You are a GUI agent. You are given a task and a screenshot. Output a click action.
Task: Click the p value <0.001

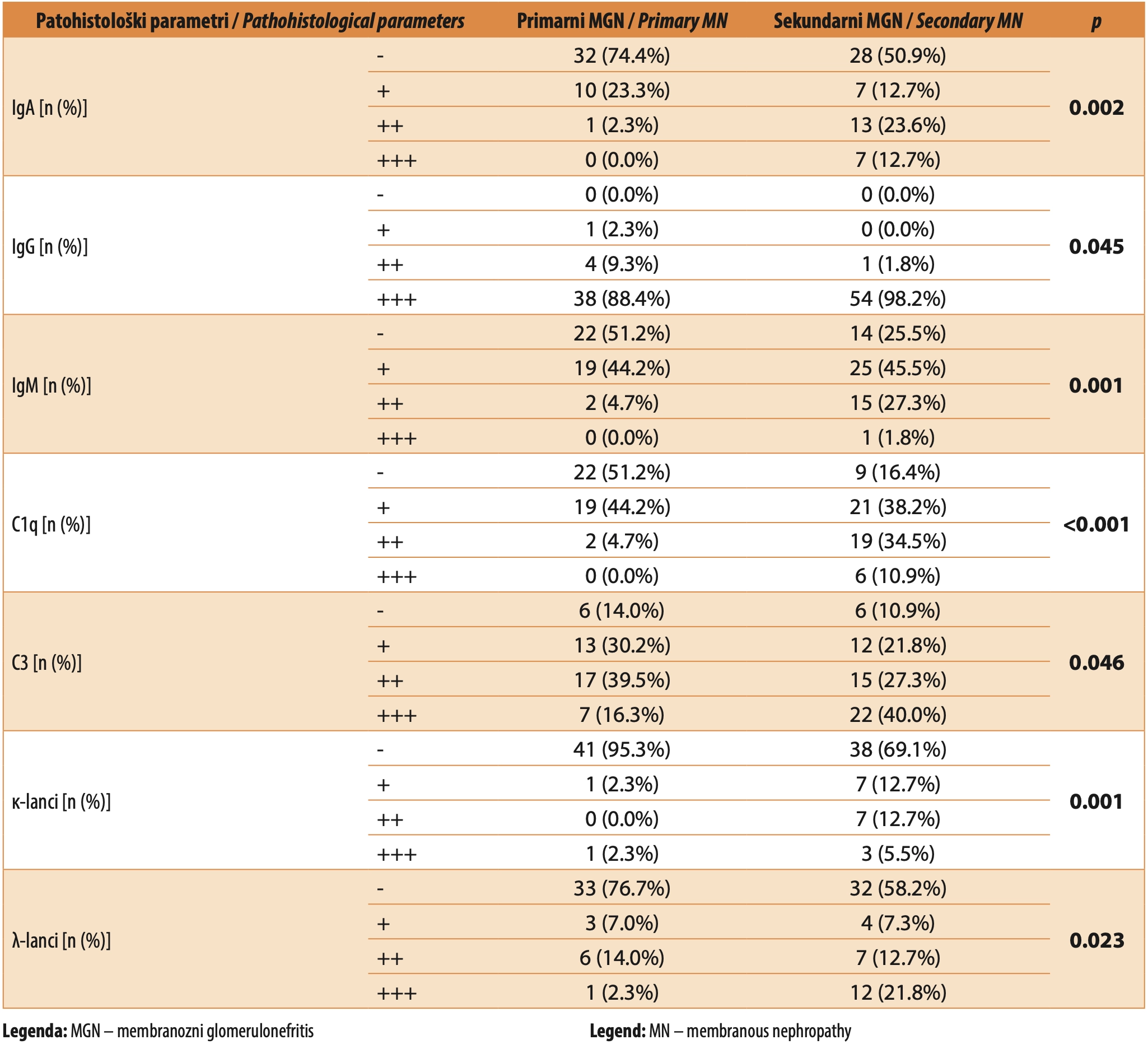[1096, 524]
